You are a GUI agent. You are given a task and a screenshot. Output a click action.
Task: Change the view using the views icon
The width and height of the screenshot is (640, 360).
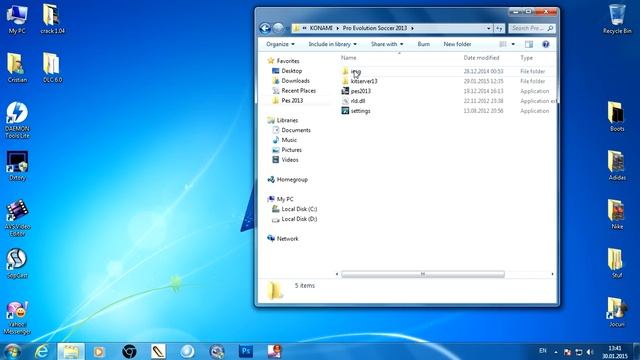pos(503,44)
